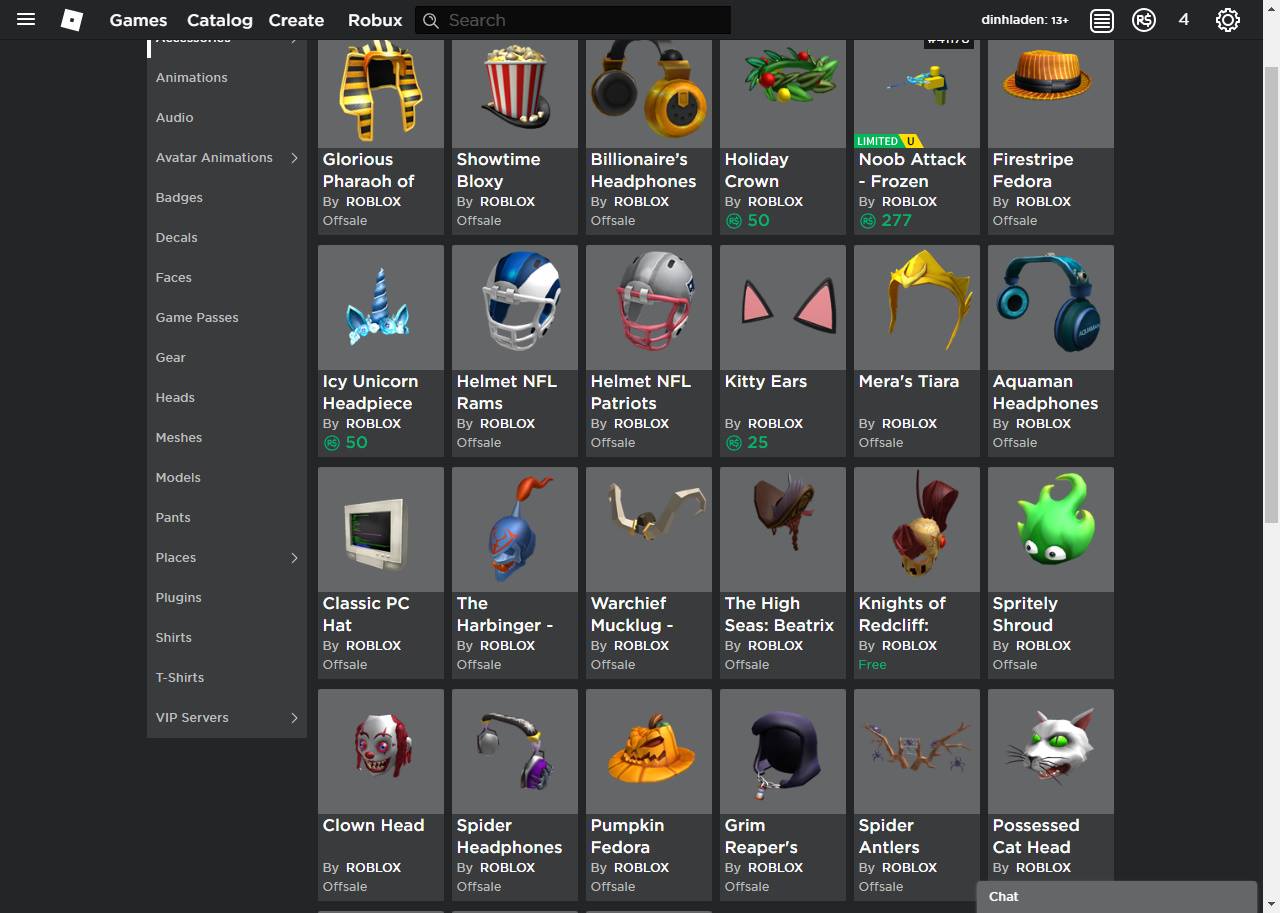Image resolution: width=1280 pixels, height=913 pixels.
Task: Open the Showtime Bloxy hat thumbnail
Action: click(515, 93)
